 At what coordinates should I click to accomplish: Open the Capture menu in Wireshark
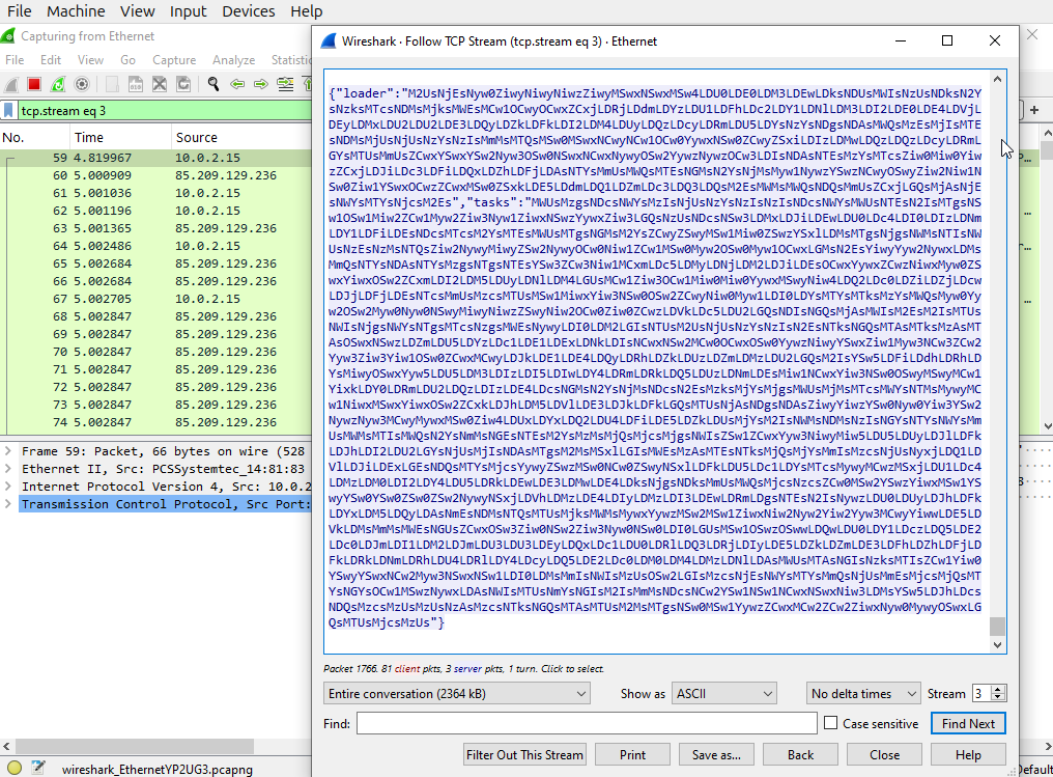(x=173, y=60)
